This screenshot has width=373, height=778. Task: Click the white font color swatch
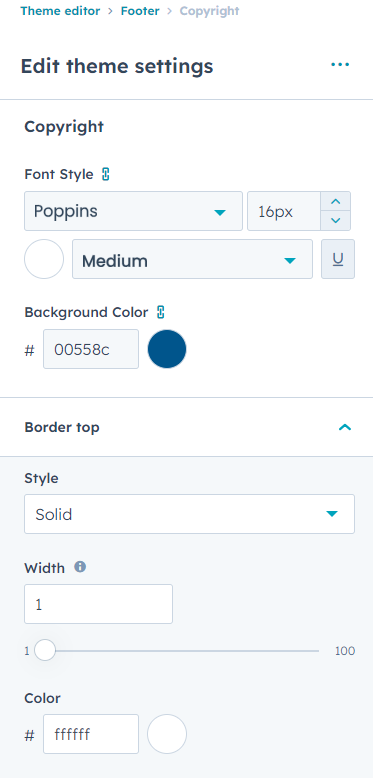pos(44,259)
